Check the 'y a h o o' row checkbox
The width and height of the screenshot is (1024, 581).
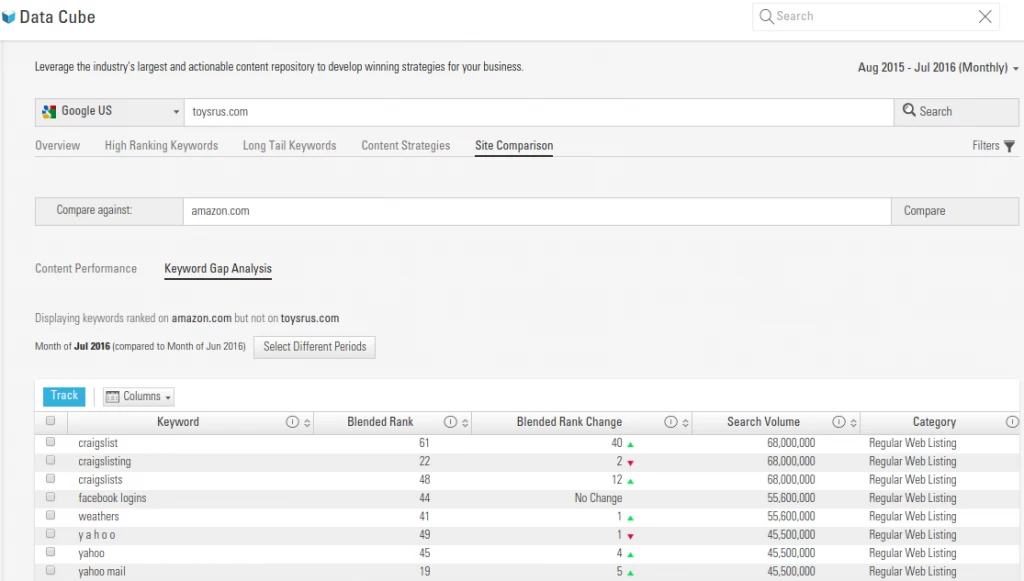click(50, 533)
